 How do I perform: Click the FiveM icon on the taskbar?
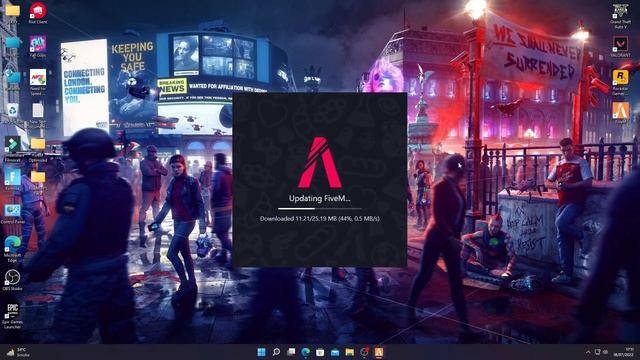point(379,352)
